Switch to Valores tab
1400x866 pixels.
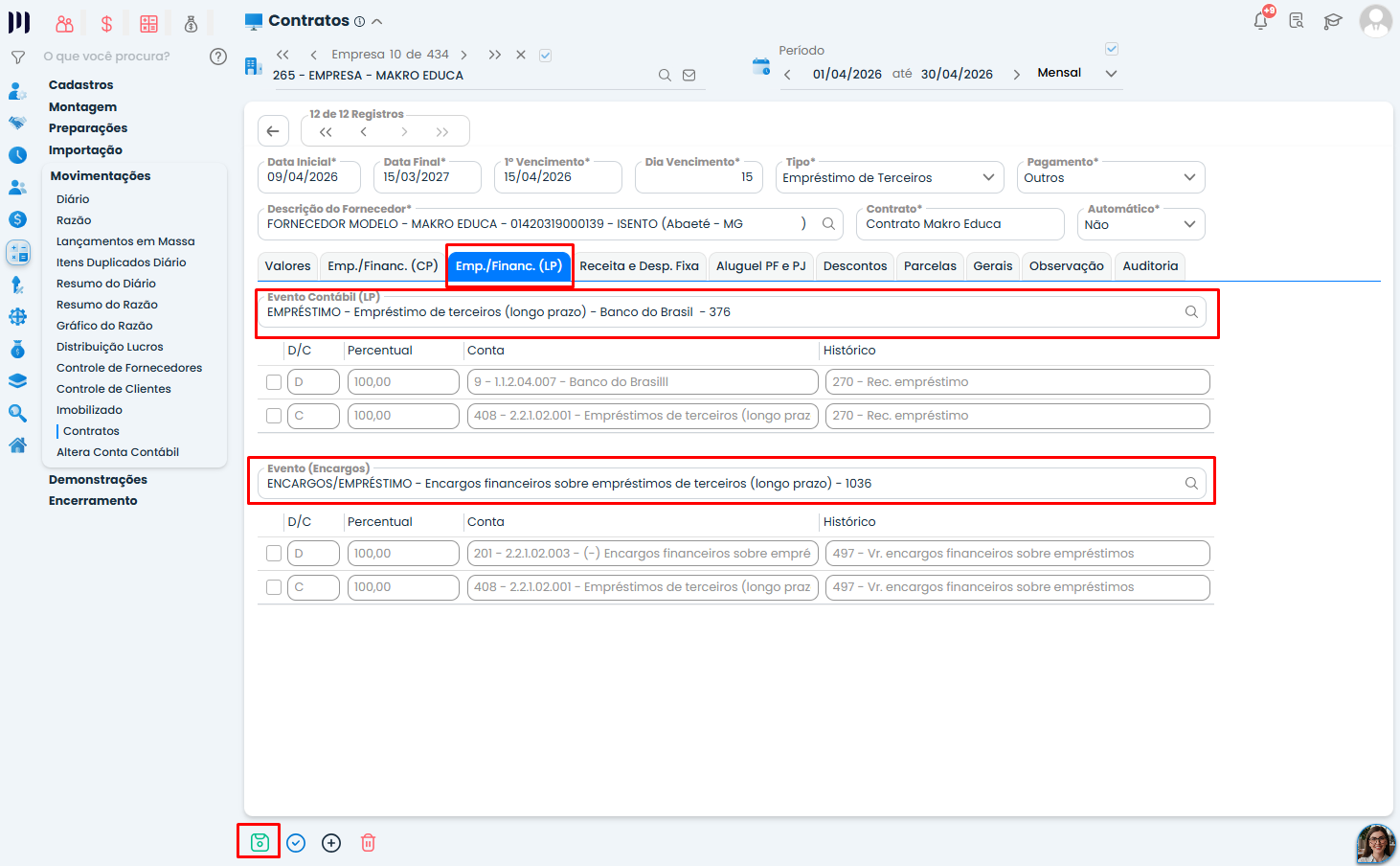[x=288, y=266]
